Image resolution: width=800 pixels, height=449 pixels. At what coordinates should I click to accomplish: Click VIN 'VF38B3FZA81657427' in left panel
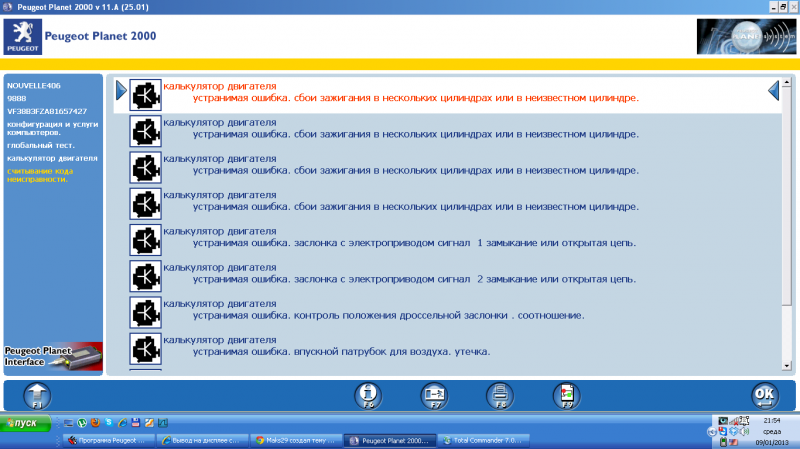point(47,111)
